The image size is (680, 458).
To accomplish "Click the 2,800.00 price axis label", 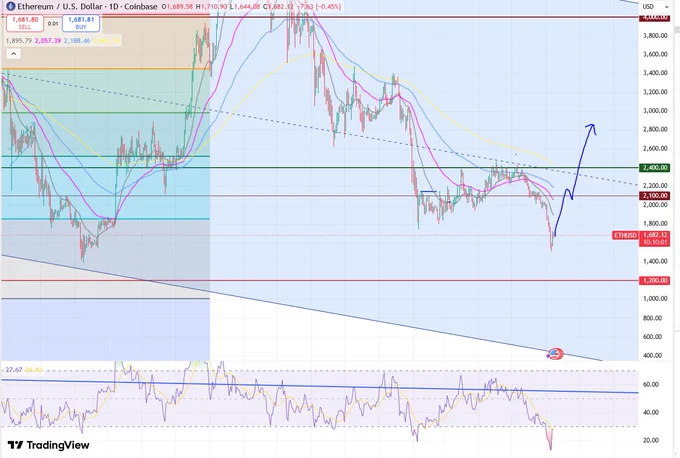I will pos(655,129).
